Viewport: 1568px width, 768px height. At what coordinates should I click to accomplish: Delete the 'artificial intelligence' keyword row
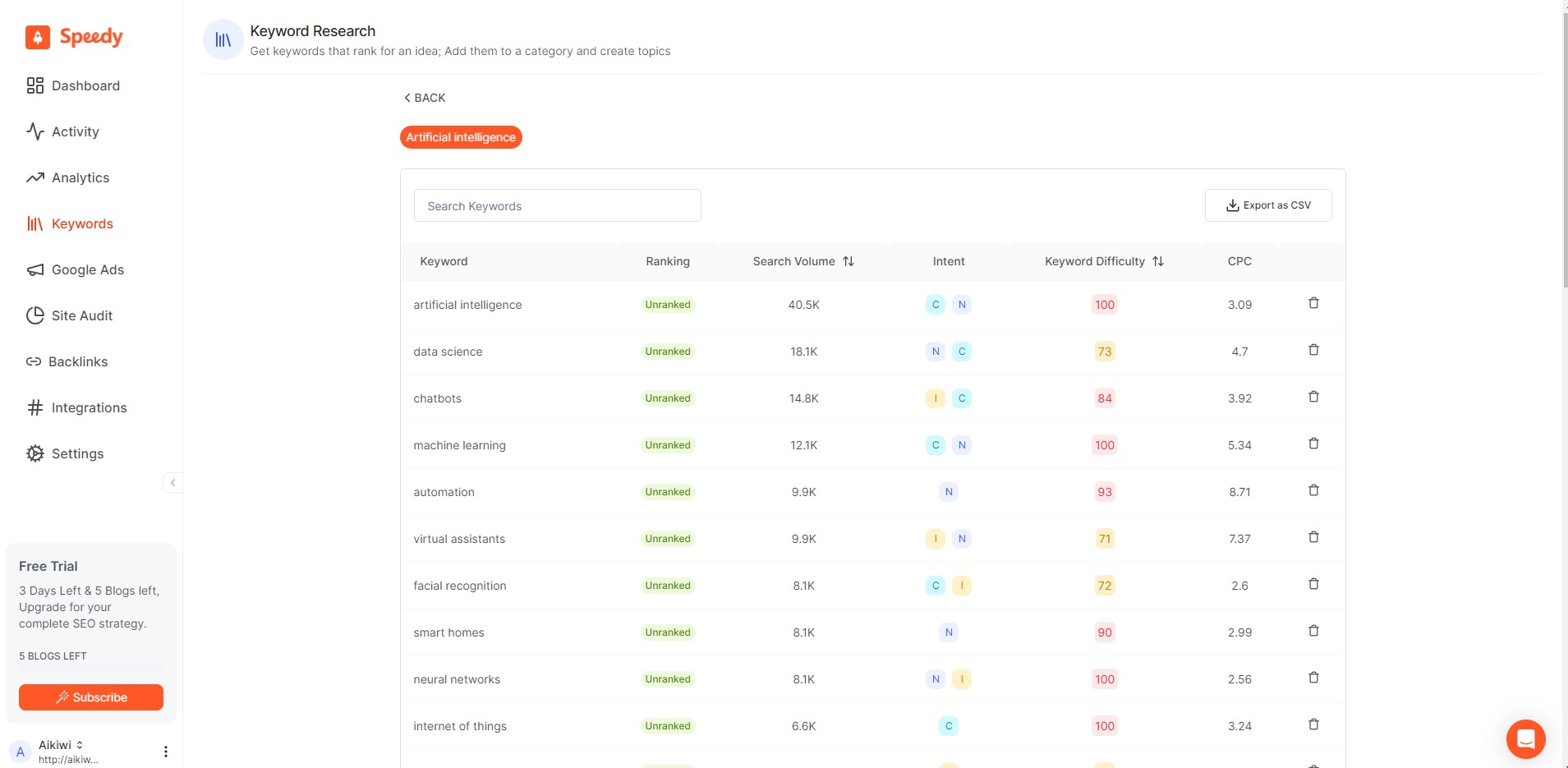[1313, 303]
